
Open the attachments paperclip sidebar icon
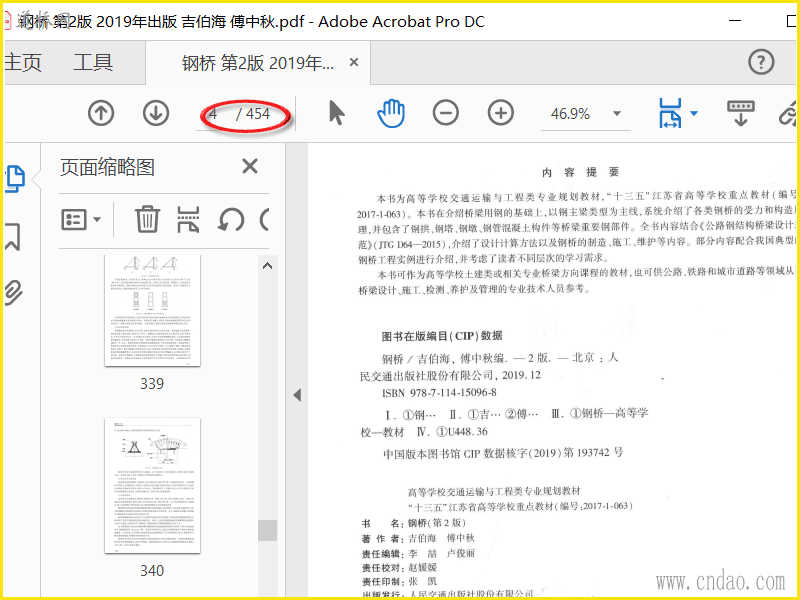[13, 293]
